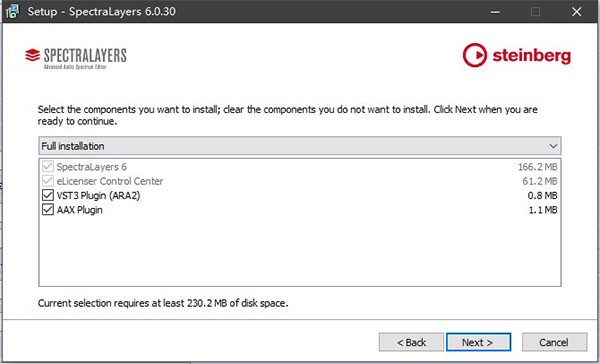The image size is (600, 364).
Task: Go back to previous setup page
Action: click(411, 342)
